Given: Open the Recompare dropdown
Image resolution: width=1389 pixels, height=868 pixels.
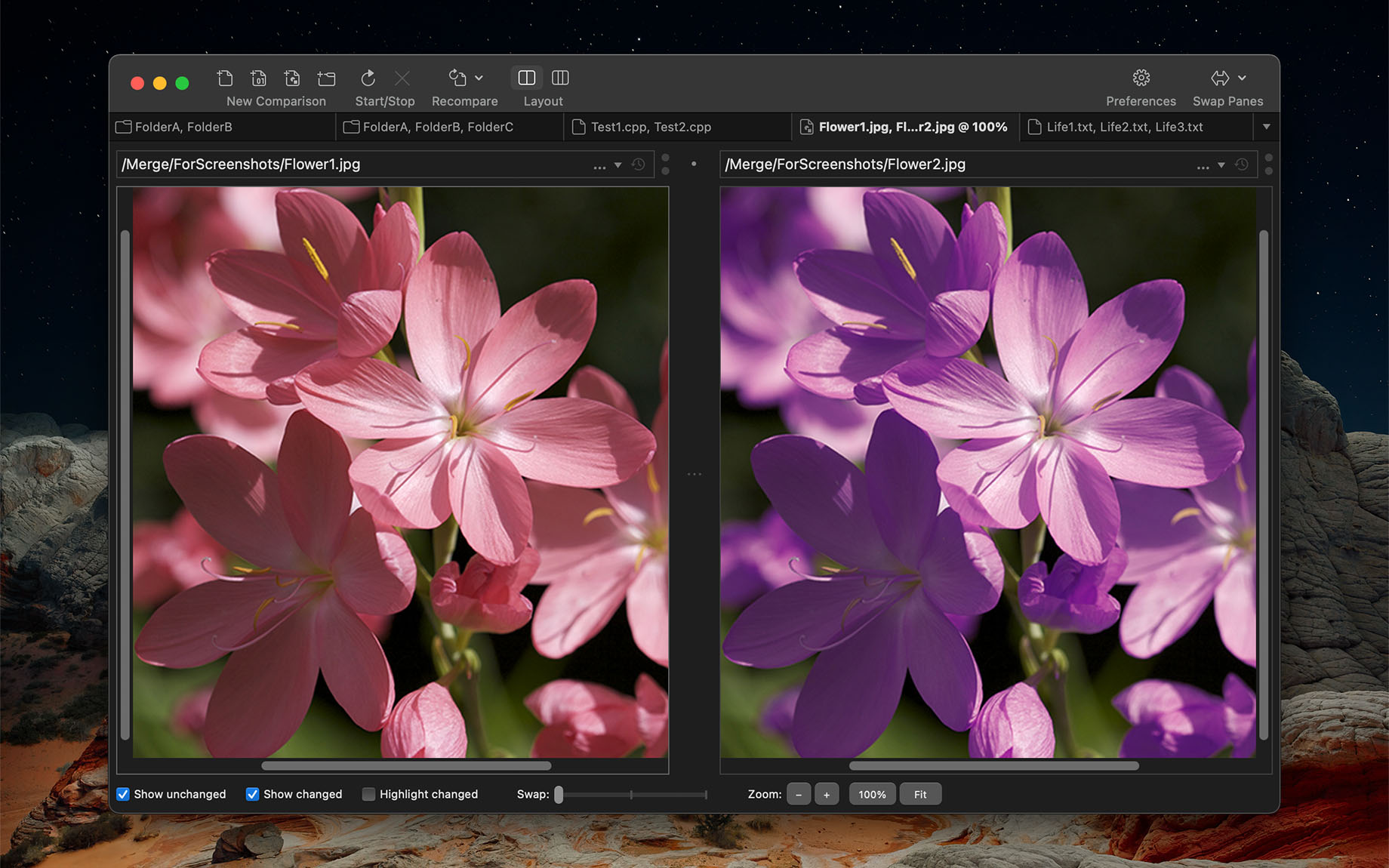Looking at the screenshot, I should 479,78.
